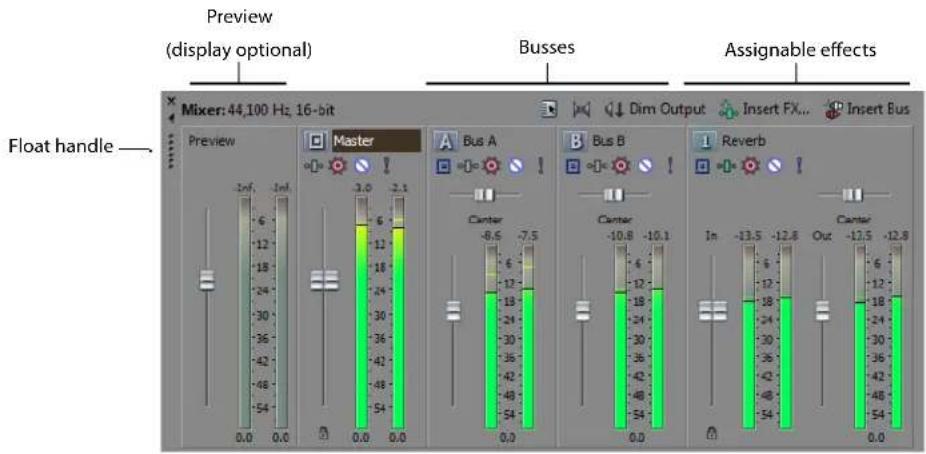Click the Master volume fader handle

(x=324, y=280)
